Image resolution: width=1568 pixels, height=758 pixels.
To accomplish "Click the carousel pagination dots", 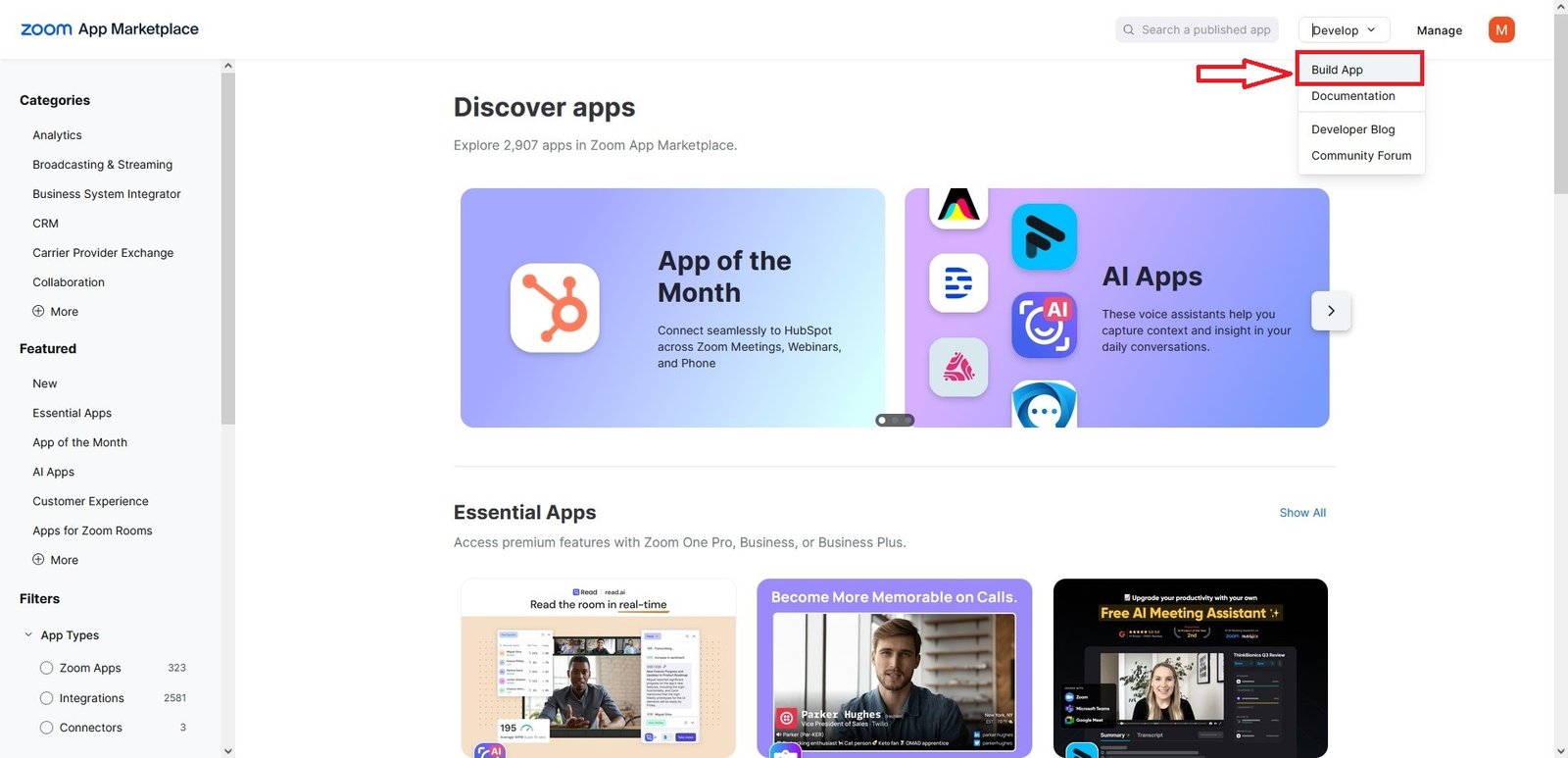I will click(x=895, y=420).
